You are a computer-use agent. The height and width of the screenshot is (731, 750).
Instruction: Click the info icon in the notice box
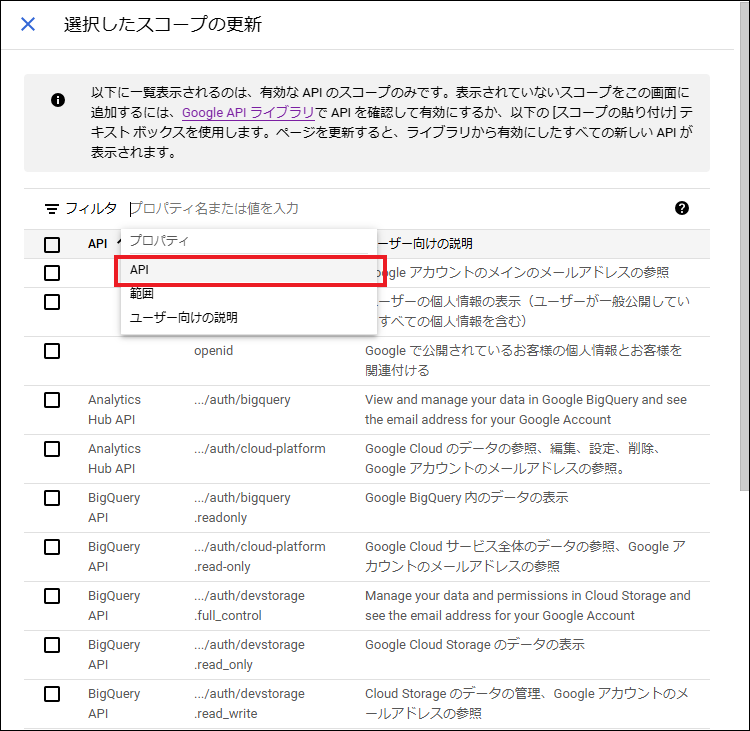point(58,100)
